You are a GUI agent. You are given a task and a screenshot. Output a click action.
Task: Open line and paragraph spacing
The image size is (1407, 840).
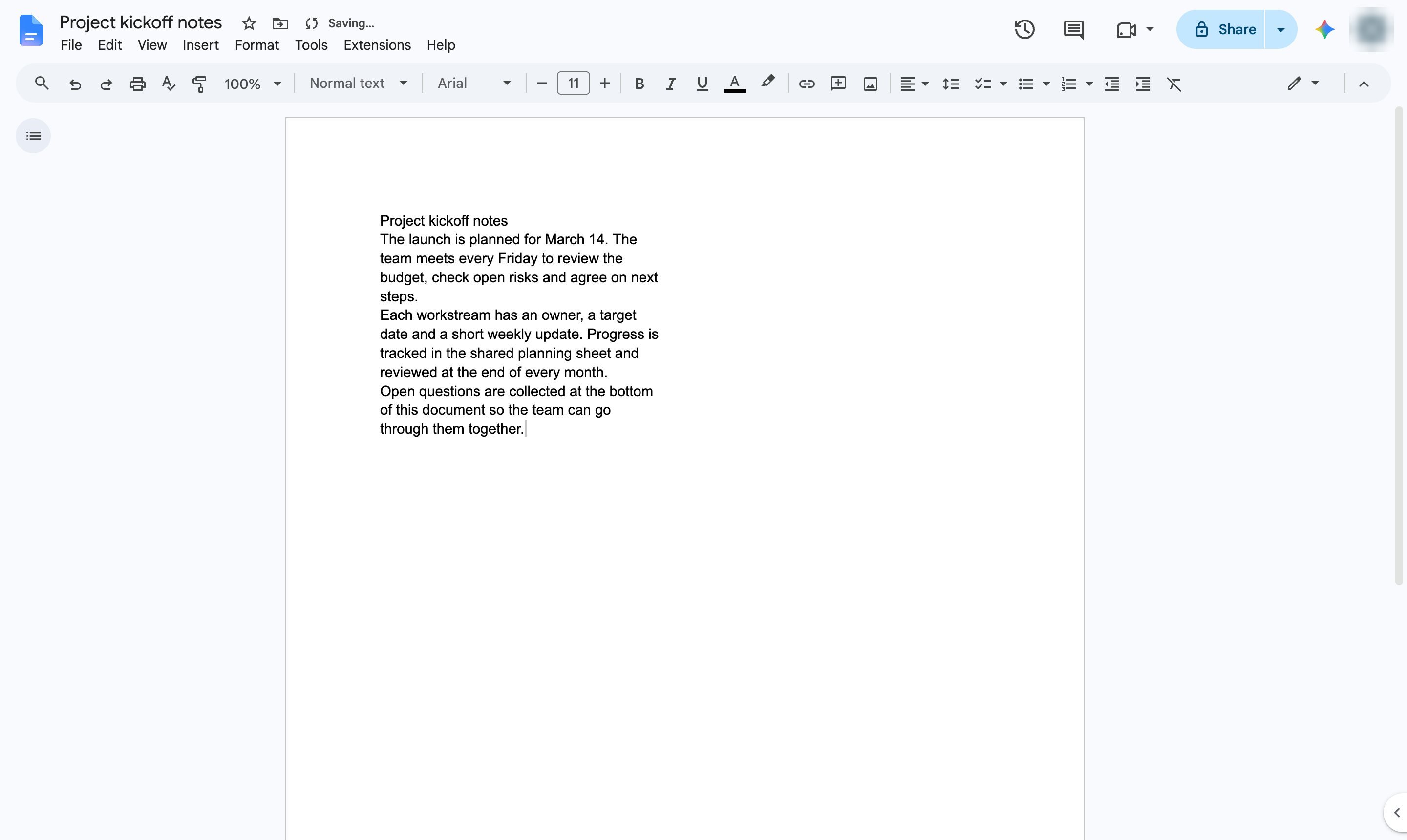(x=951, y=84)
